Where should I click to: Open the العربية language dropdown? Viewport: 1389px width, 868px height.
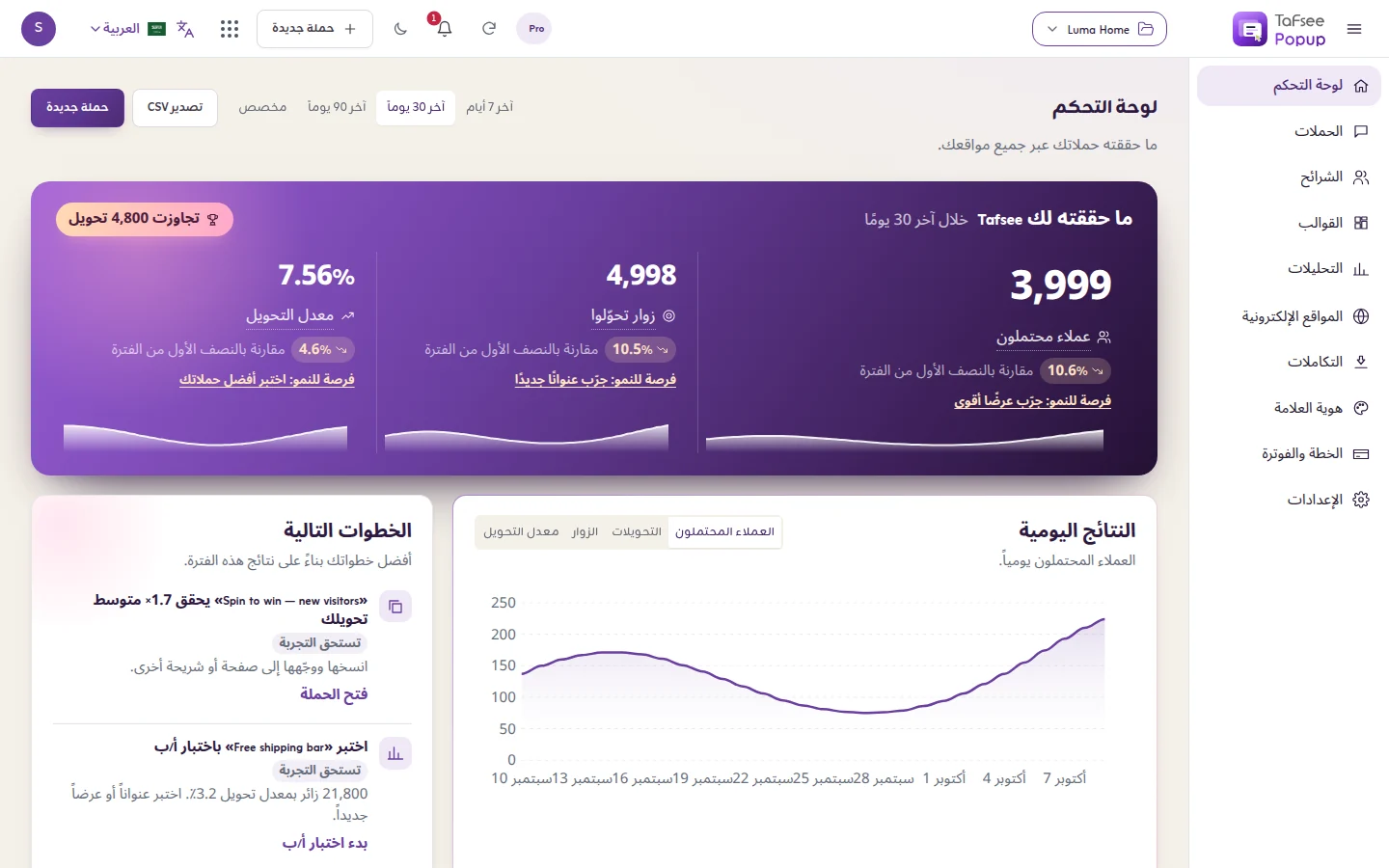(127, 29)
